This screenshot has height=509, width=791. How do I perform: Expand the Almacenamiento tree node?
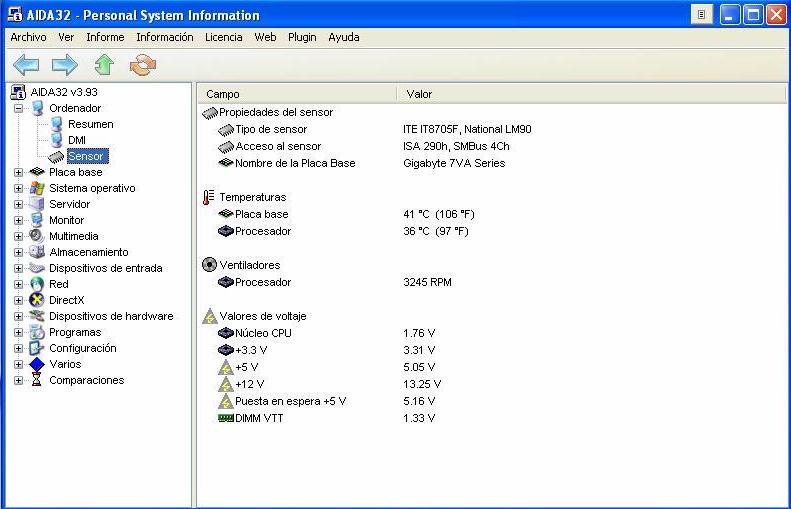click(19, 252)
